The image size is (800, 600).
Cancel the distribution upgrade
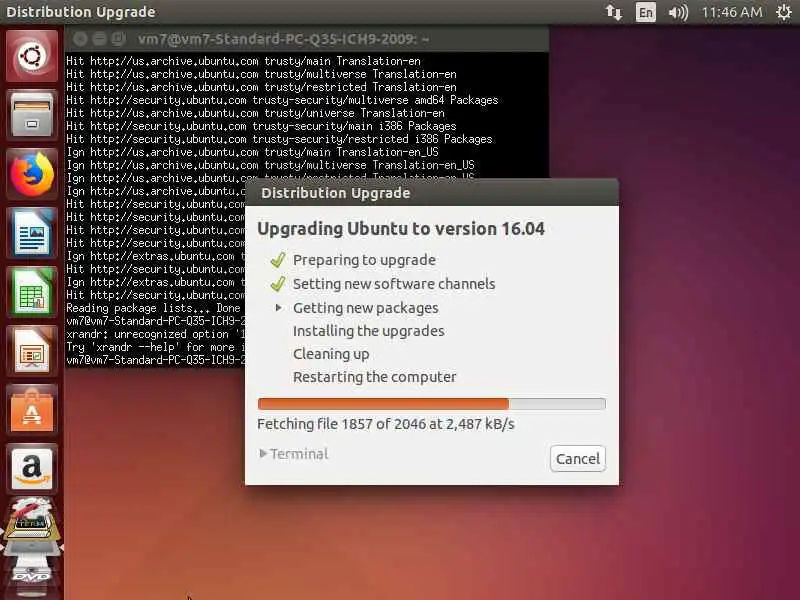[578, 459]
